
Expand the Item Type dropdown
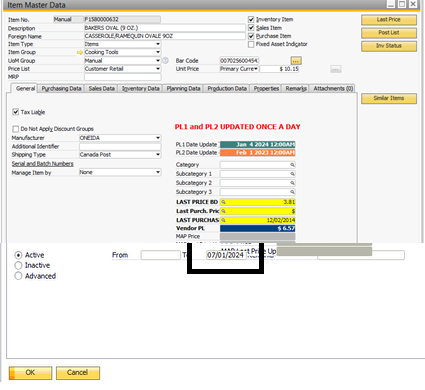click(x=158, y=44)
